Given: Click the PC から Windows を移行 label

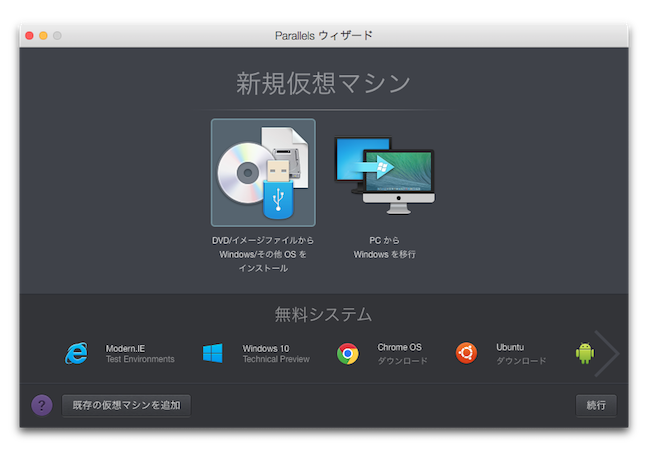Looking at the screenshot, I should click(384, 247).
